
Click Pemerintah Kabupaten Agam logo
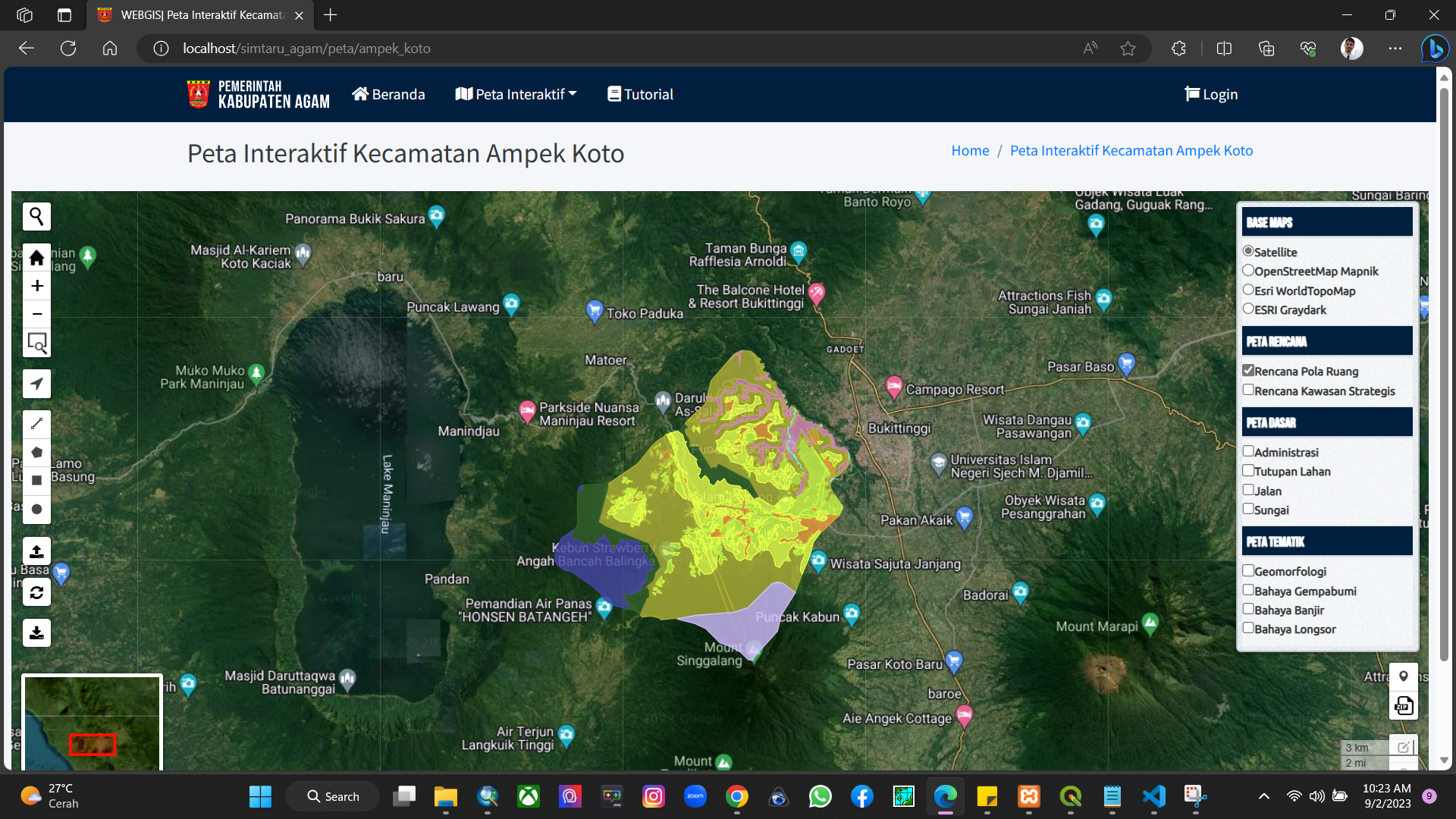click(259, 95)
